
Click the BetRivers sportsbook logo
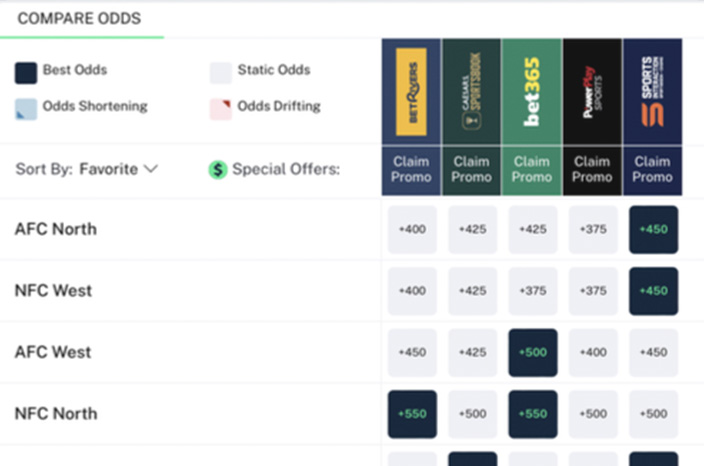[x=411, y=92]
